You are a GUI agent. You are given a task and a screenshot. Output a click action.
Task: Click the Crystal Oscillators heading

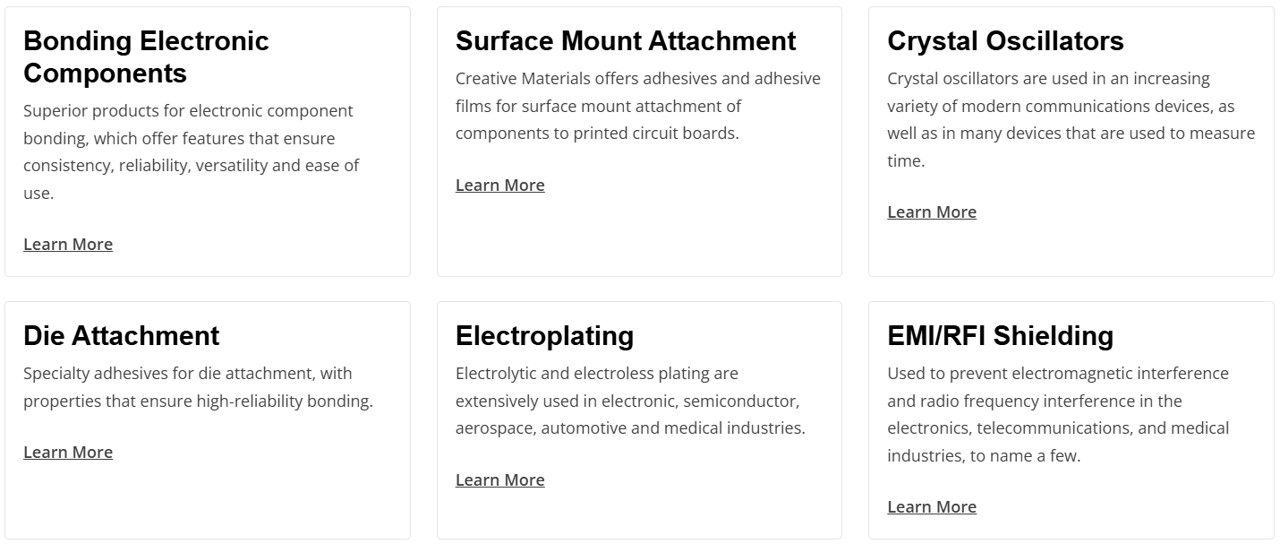1005,41
